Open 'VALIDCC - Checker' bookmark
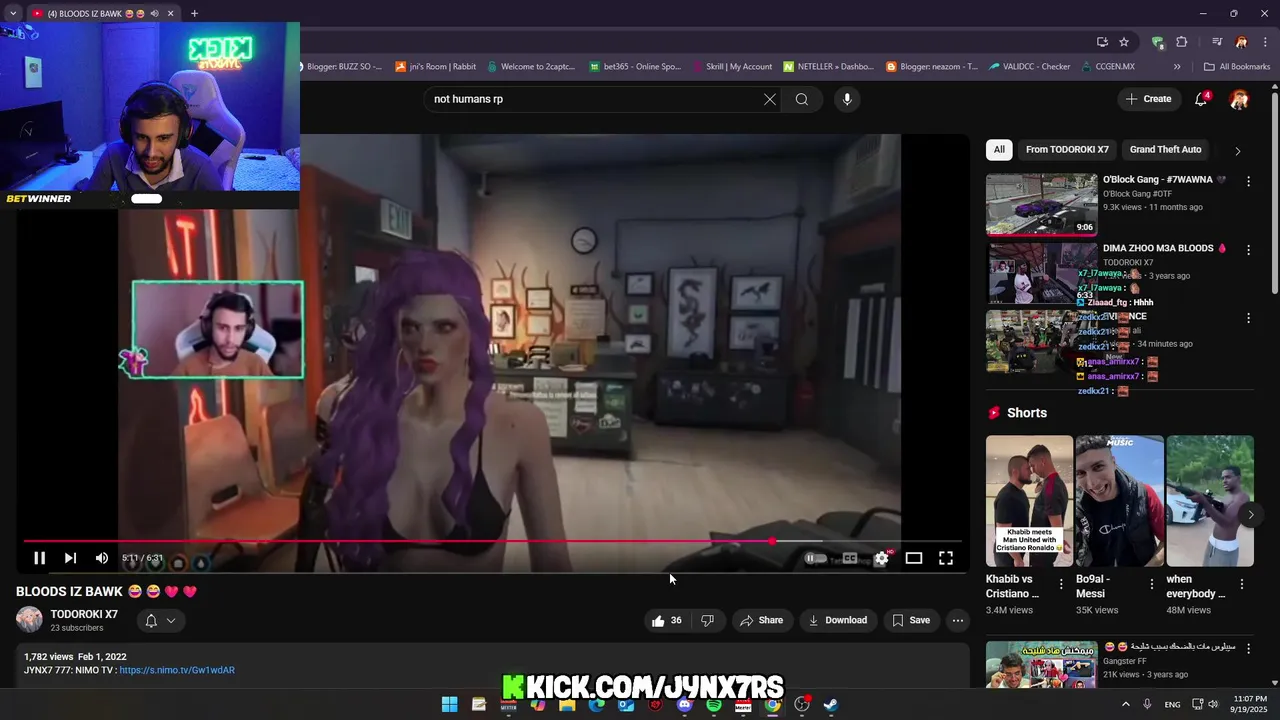 [x=1030, y=67]
